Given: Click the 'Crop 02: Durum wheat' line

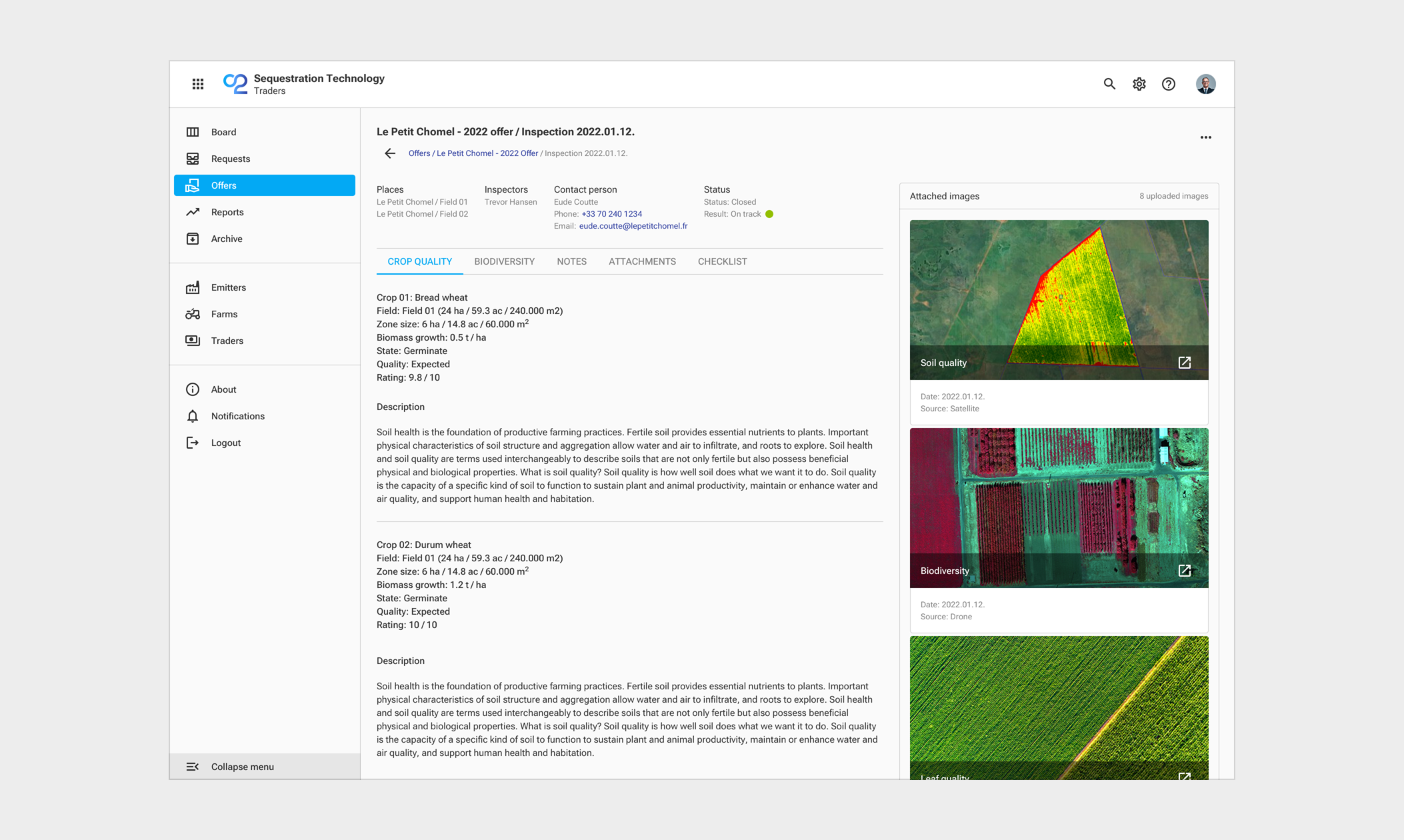Looking at the screenshot, I should point(424,545).
